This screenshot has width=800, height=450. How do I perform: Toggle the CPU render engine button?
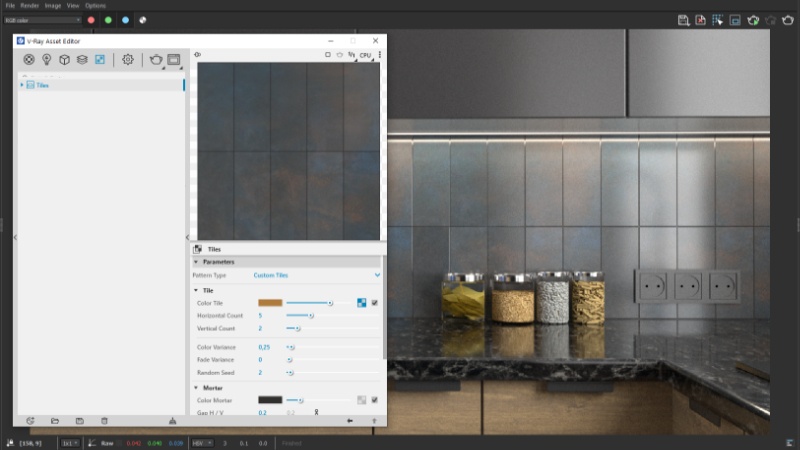point(365,55)
